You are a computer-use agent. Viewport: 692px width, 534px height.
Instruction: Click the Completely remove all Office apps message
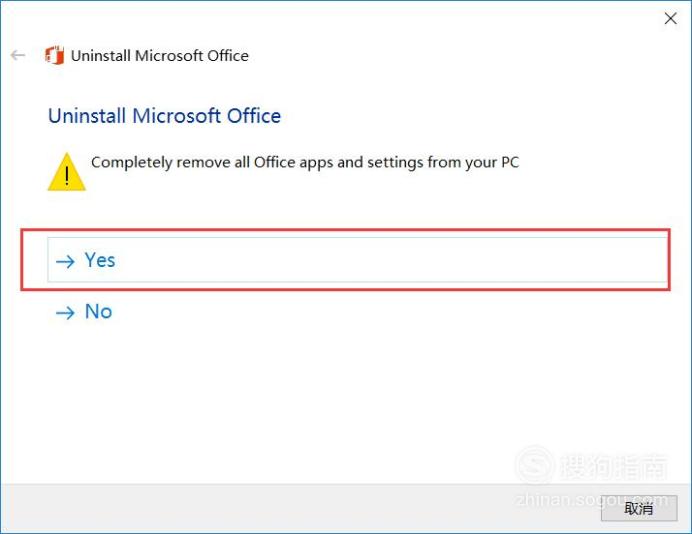pyautogui.click(x=305, y=162)
